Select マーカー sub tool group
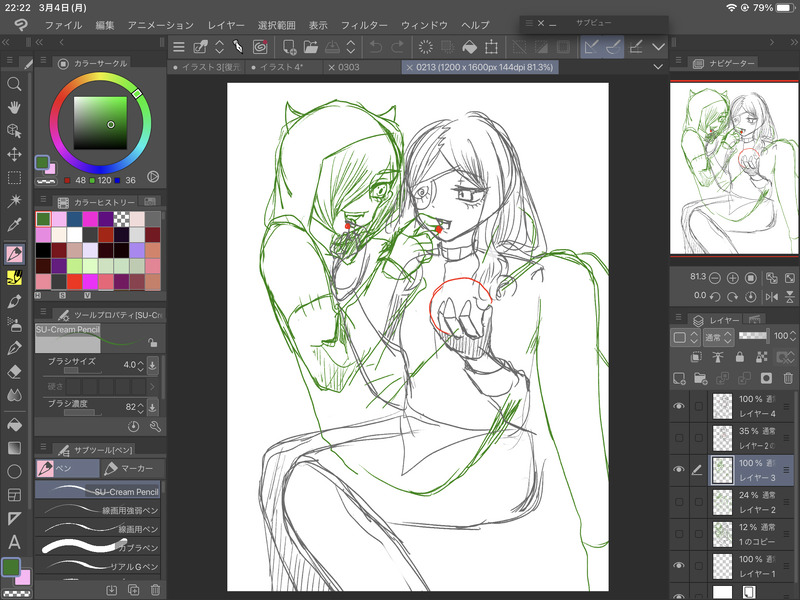 pos(133,468)
